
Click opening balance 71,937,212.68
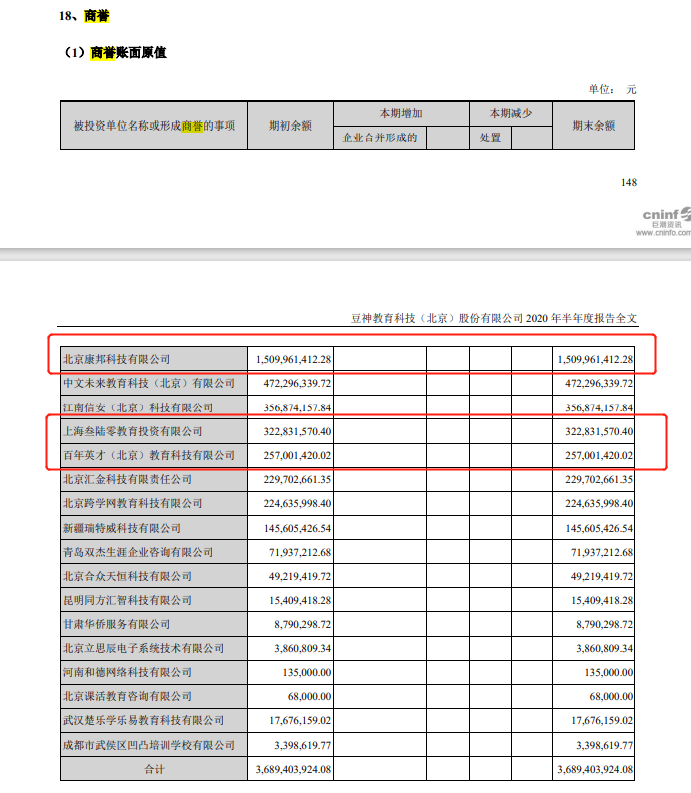(x=300, y=552)
